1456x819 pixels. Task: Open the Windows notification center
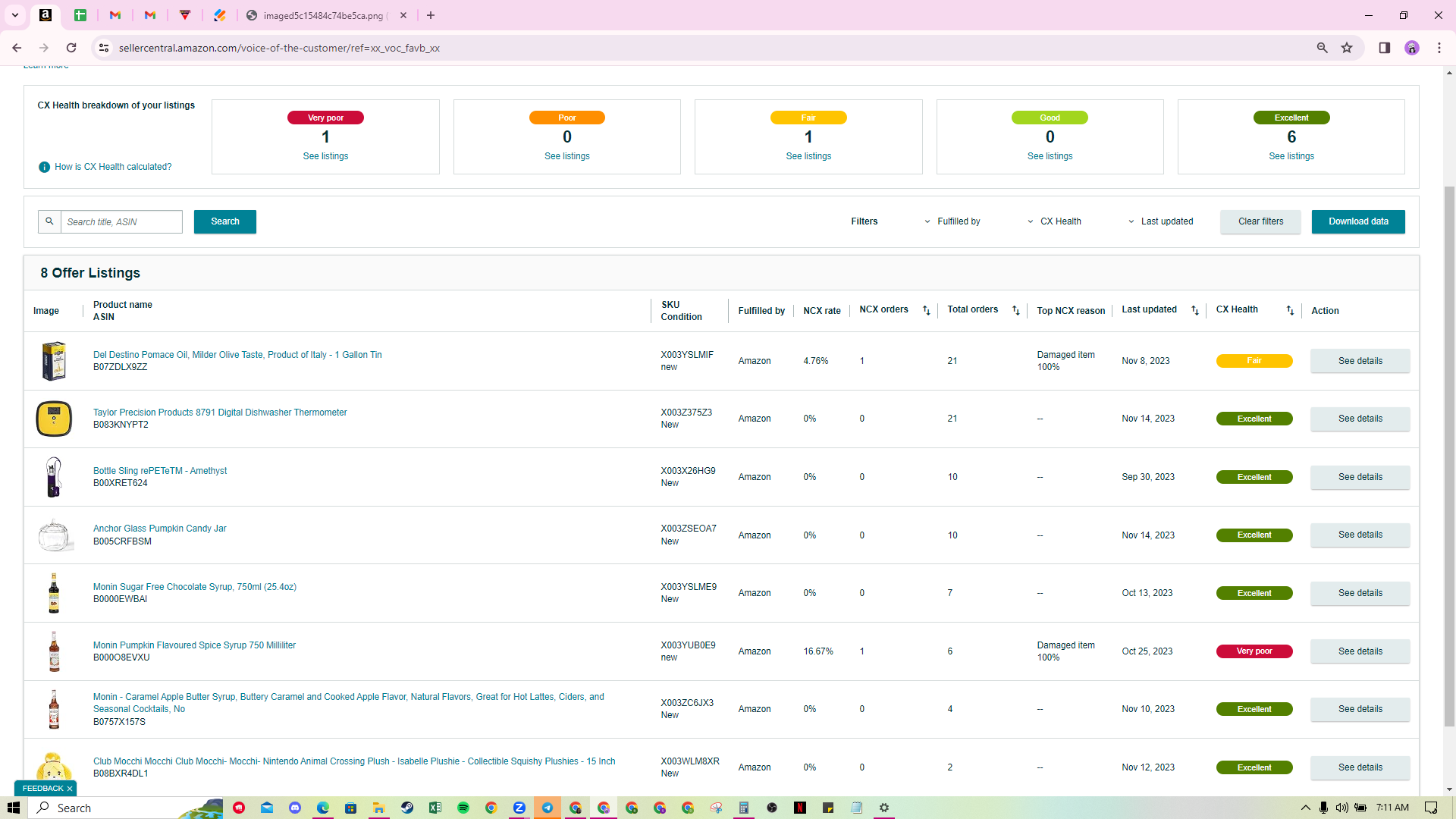click(1431, 808)
